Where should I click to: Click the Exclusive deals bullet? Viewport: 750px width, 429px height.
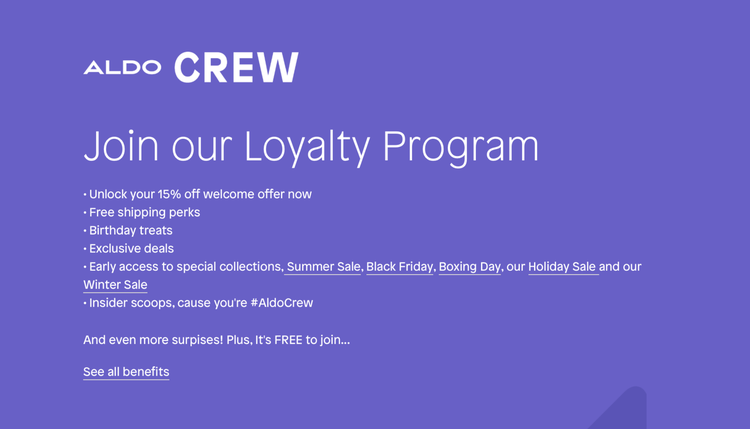131,249
